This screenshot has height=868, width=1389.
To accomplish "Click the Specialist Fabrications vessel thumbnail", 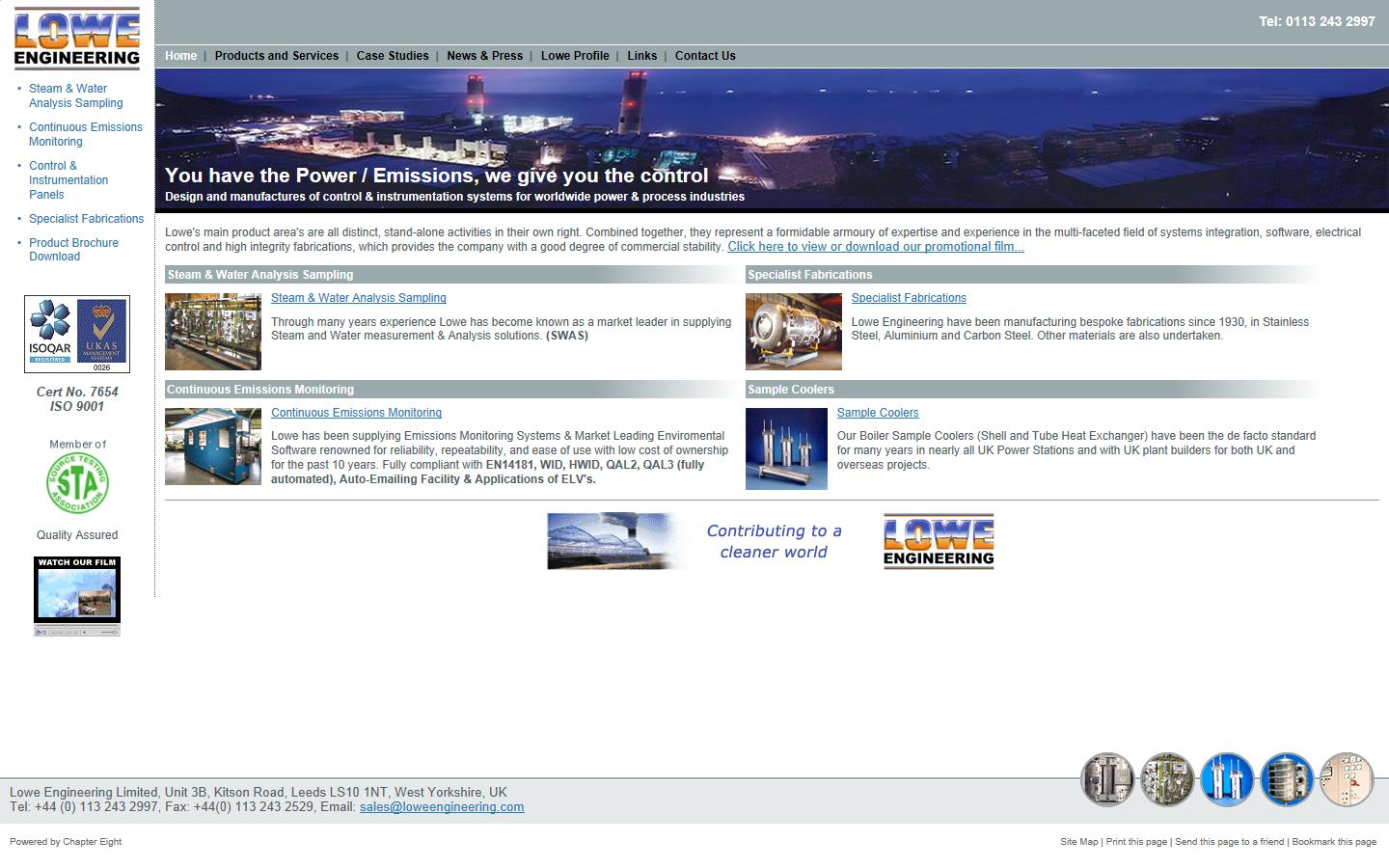I will [x=793, y=332].
